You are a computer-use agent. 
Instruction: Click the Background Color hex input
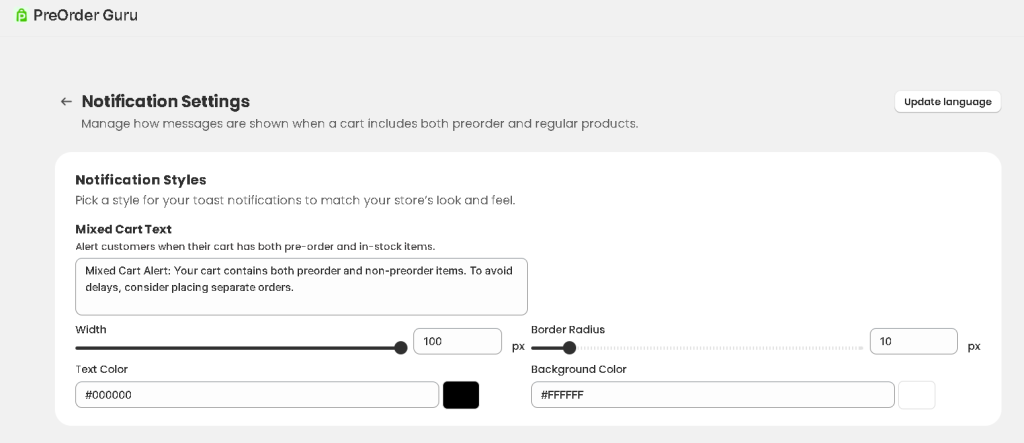click(712, 395)
